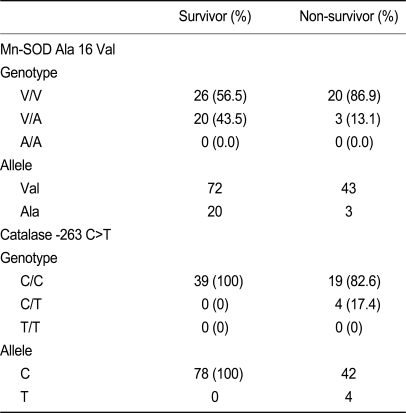Click the T/T genotype row label
Viewport: 406px width, 413px height.
tap(30, 327)
